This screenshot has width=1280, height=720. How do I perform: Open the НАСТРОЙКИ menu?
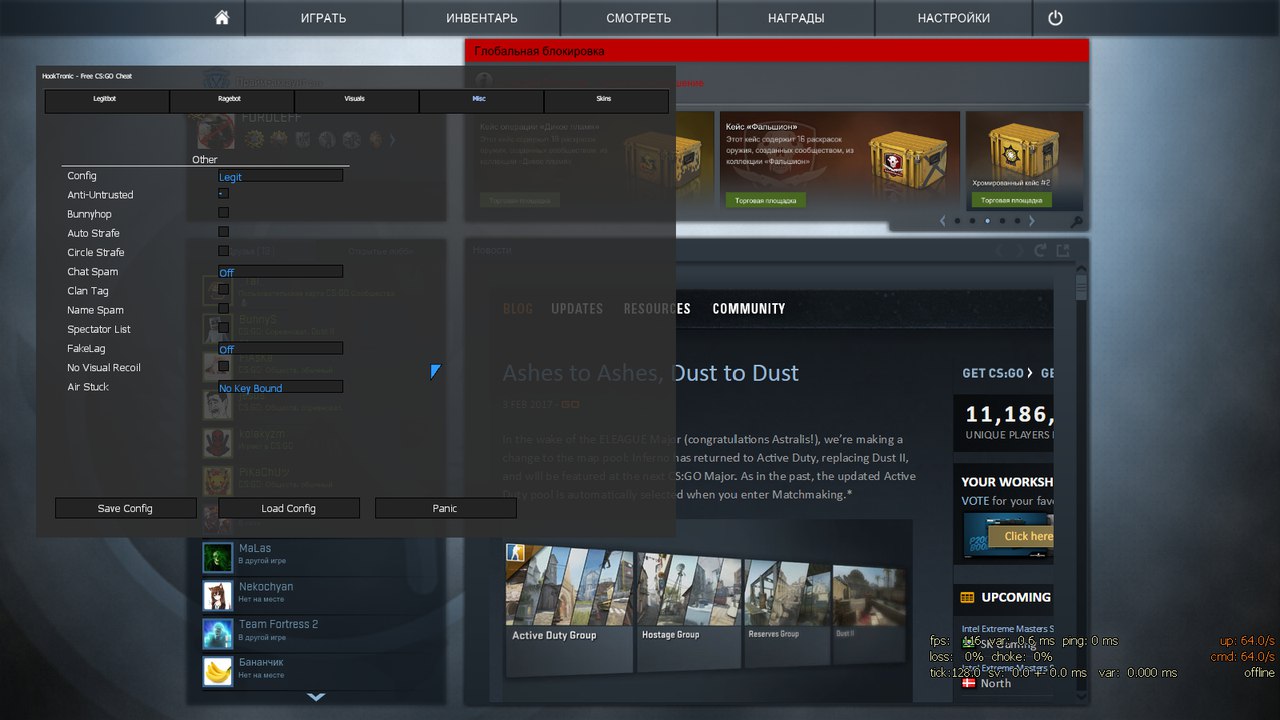click(x=954, y=18)
